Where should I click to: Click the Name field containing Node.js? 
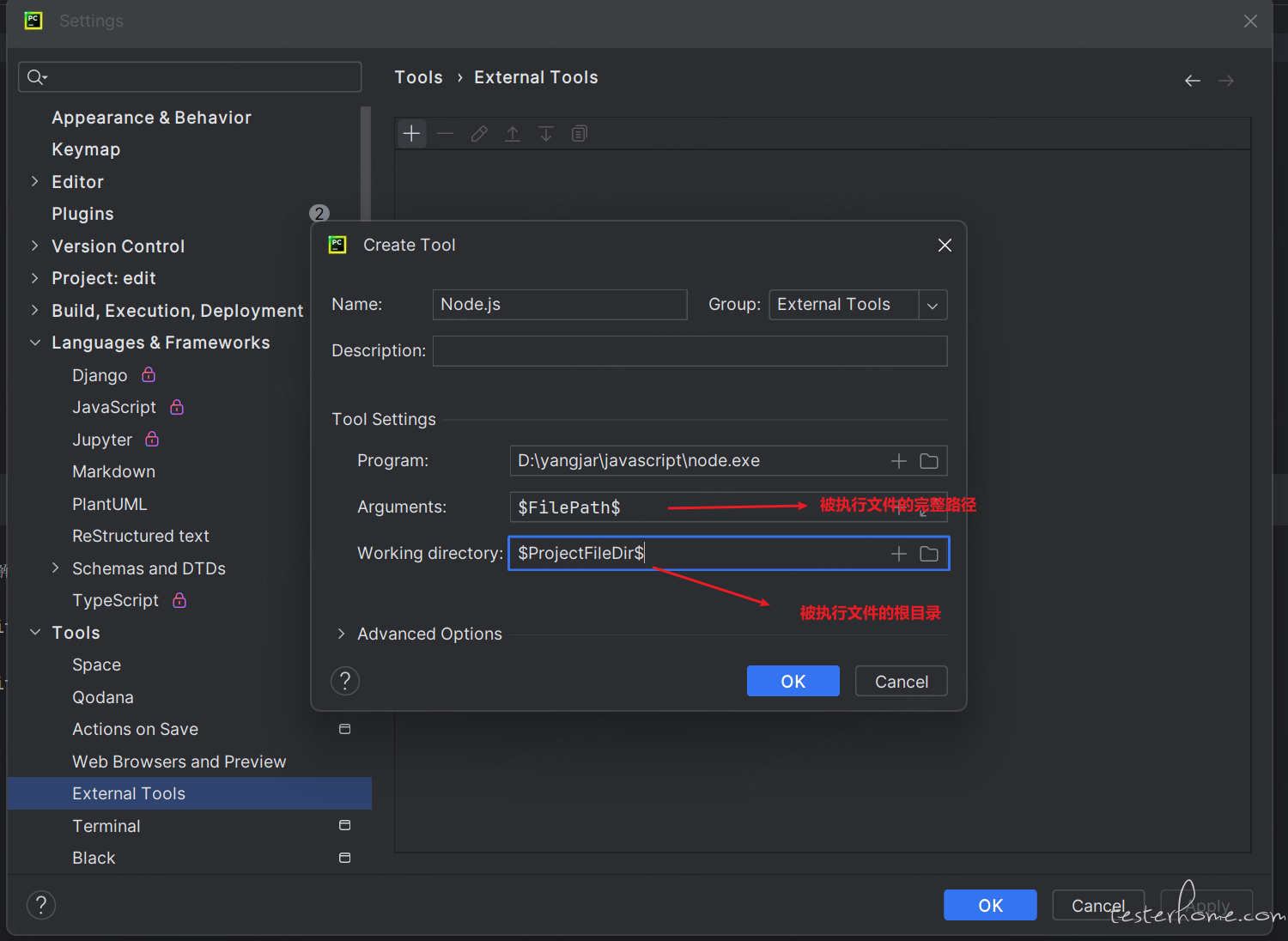click(x=560, y=305)
